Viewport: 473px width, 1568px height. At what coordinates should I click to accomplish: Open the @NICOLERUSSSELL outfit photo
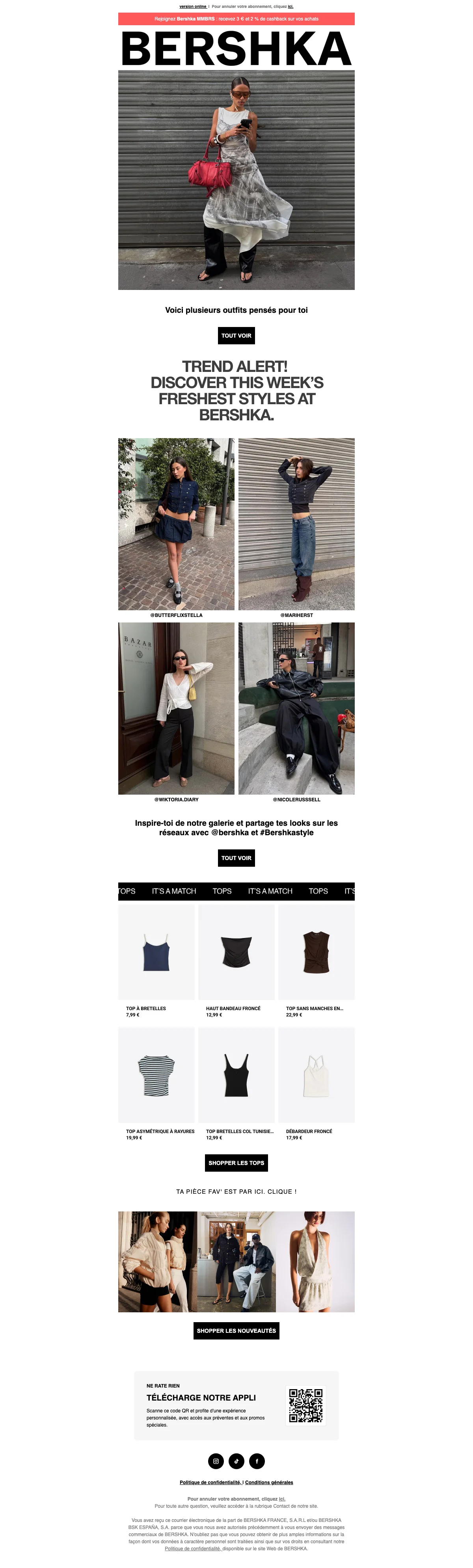coord(296,708)
